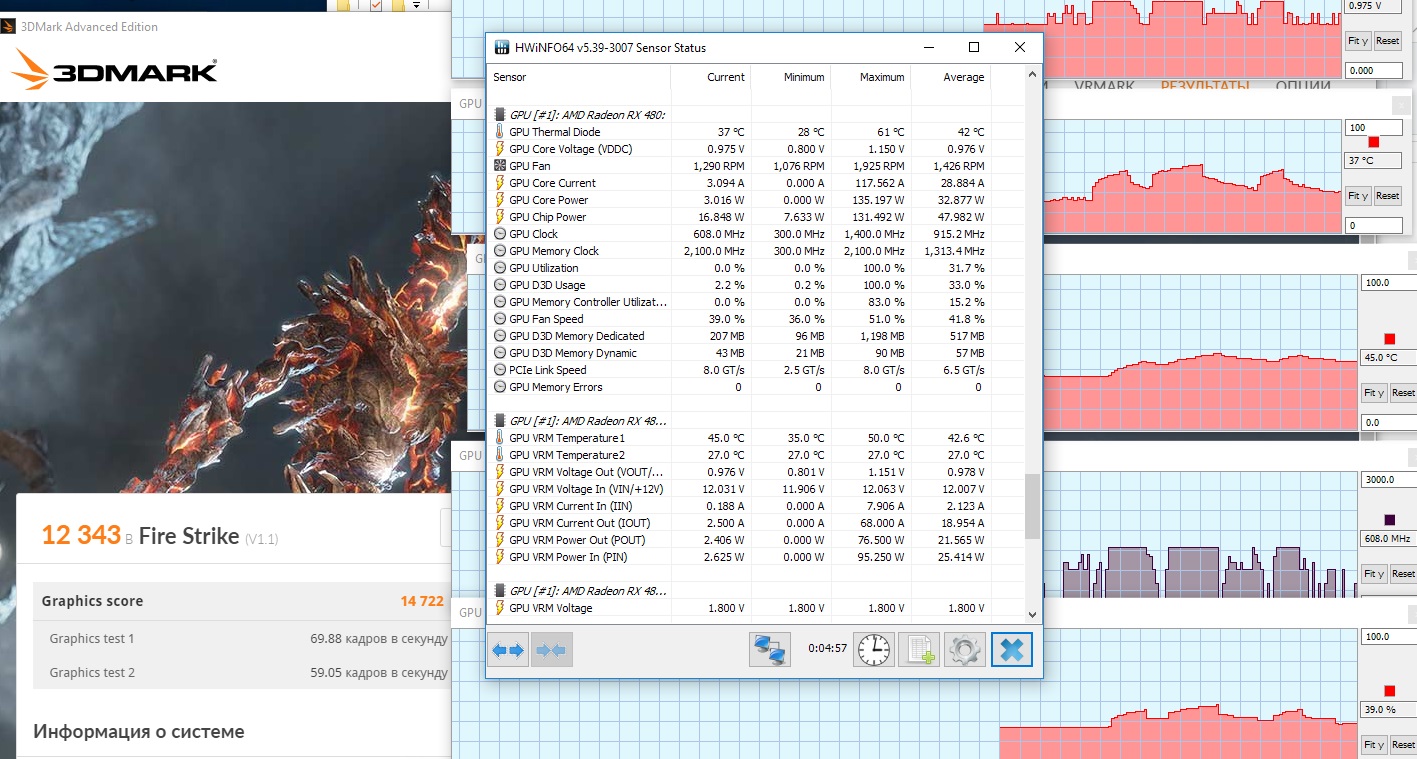Click the sensor list scrollbar up arrow
This screenshot has width=1417, height=759.
click(1033, 73)
